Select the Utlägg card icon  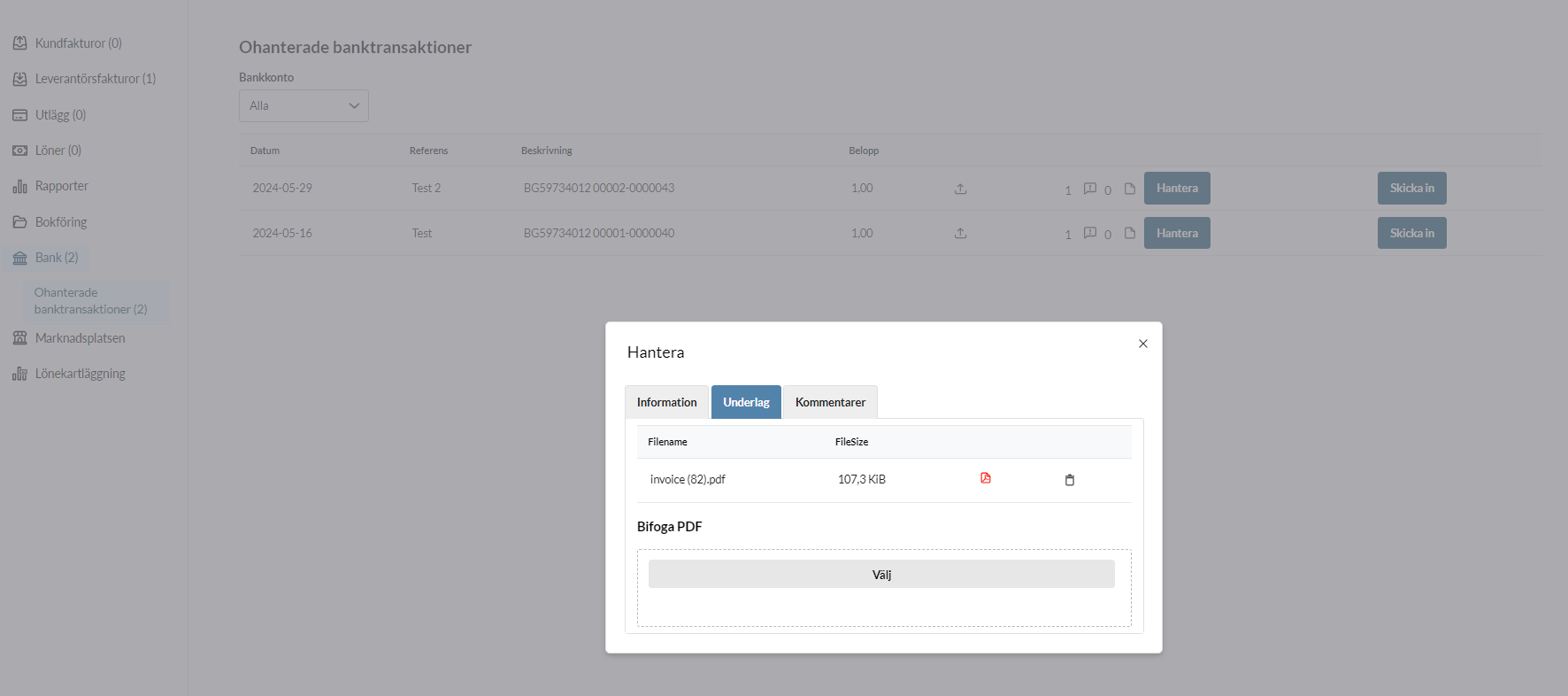pyautogui.click(x=19, y=115)
